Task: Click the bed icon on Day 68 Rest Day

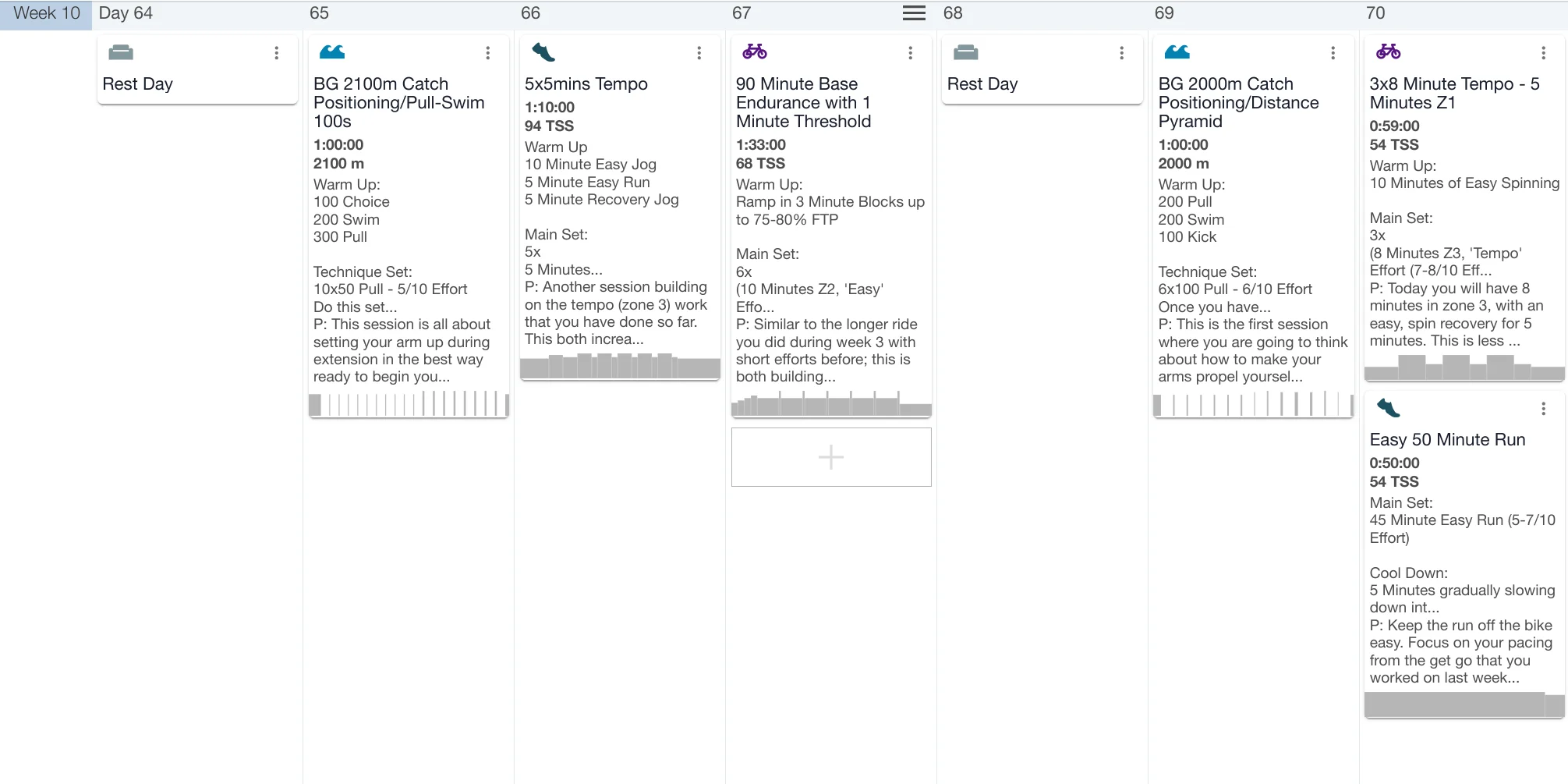Action: (965, 52)
